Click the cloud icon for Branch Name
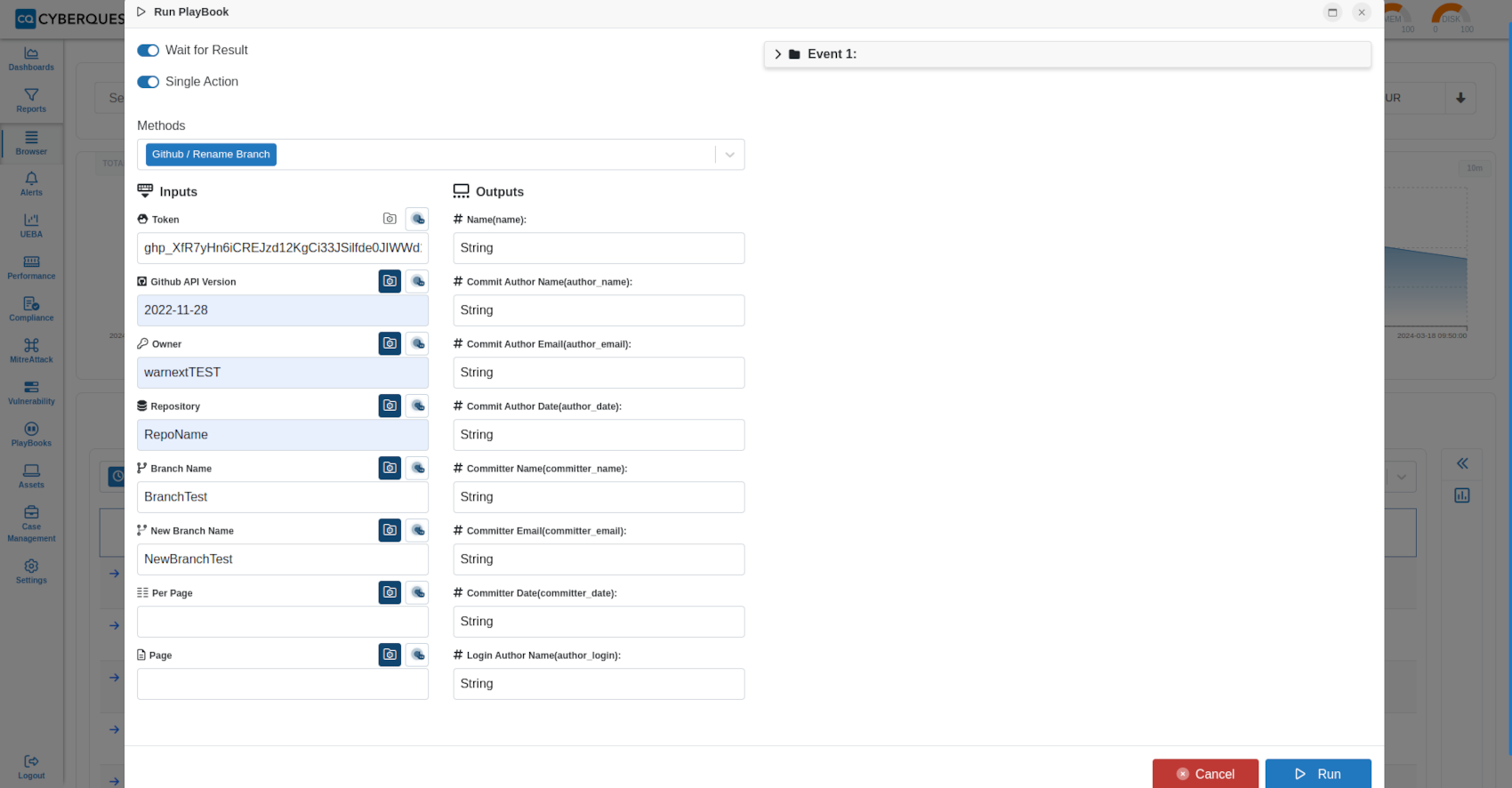 point(417,468)
